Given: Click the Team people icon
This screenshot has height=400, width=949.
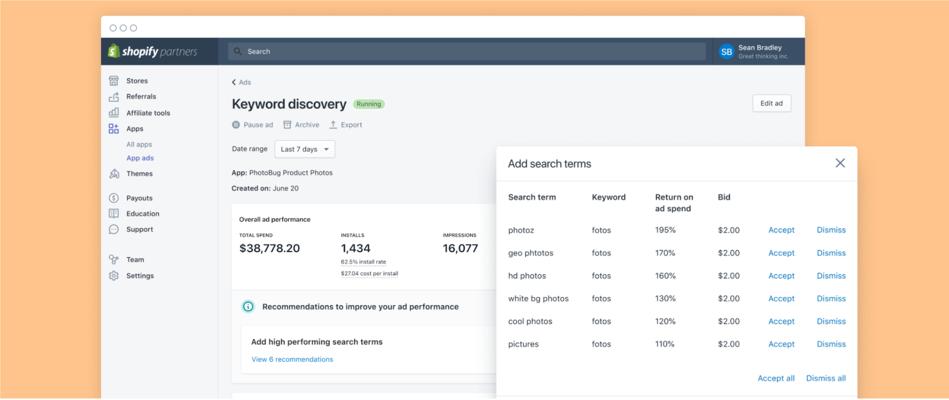Looking at the screenshot, I should pos(114,260).
